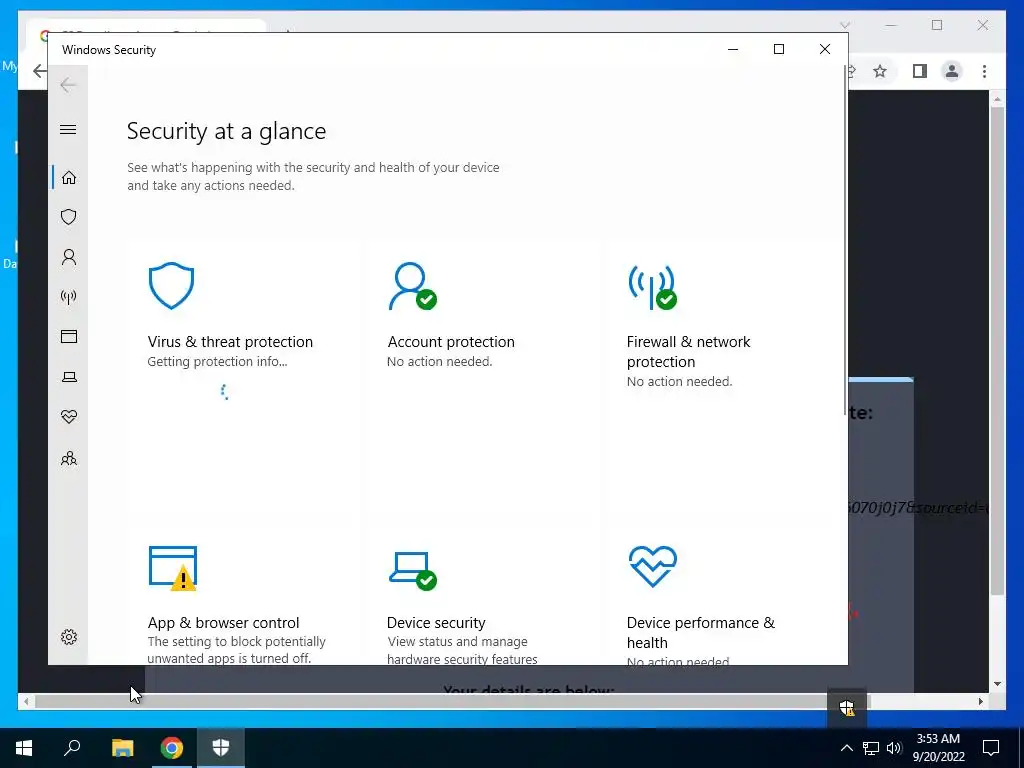Expand the hamburger navigation menu
Screen dimensions: 1024x768
pos(68,129)
